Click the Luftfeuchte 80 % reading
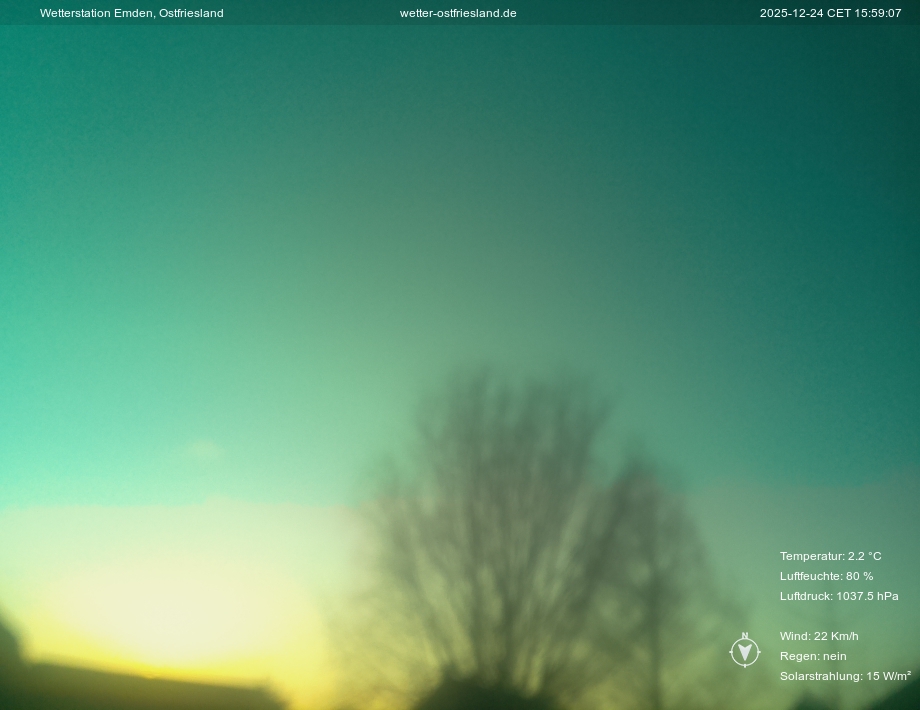The height and width of the screenshot is (710, 920). [826, 576]
